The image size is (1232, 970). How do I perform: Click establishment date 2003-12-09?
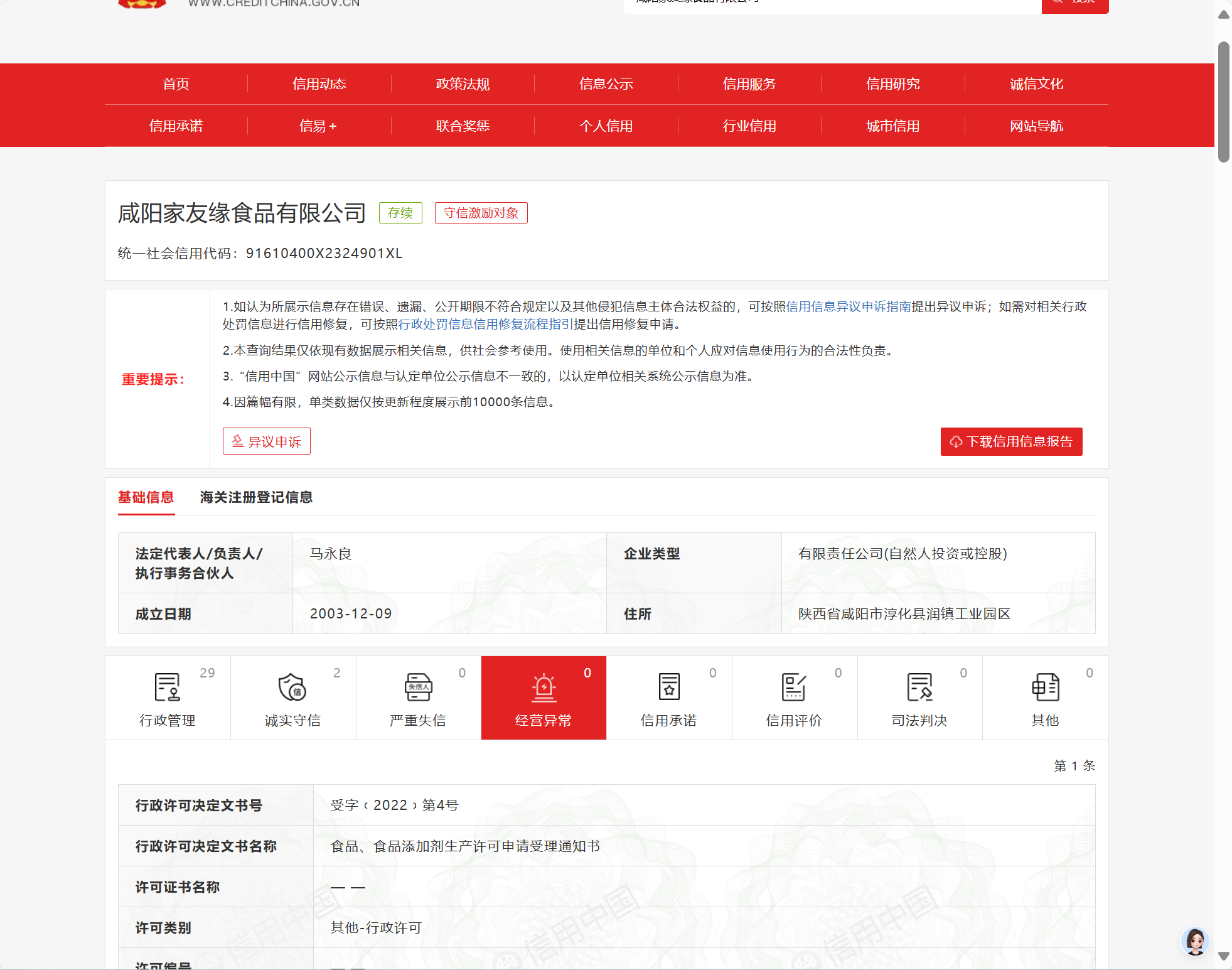351,613
